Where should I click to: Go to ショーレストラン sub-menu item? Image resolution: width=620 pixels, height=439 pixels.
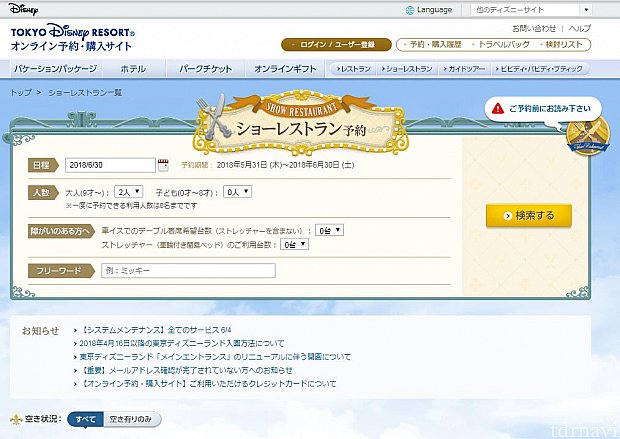point(407,69)
